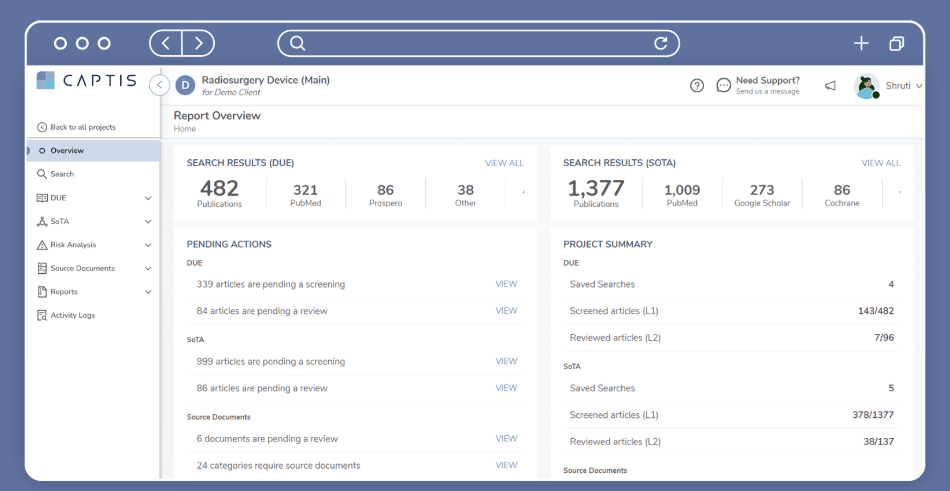
Task: Click the browser address bar field
Action: tap(479, 43)
